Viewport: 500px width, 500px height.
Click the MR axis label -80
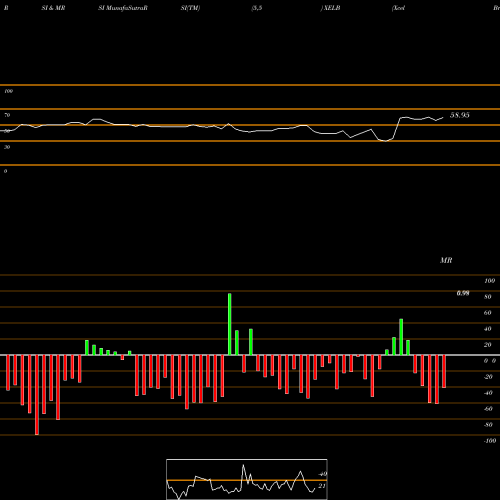488,425
